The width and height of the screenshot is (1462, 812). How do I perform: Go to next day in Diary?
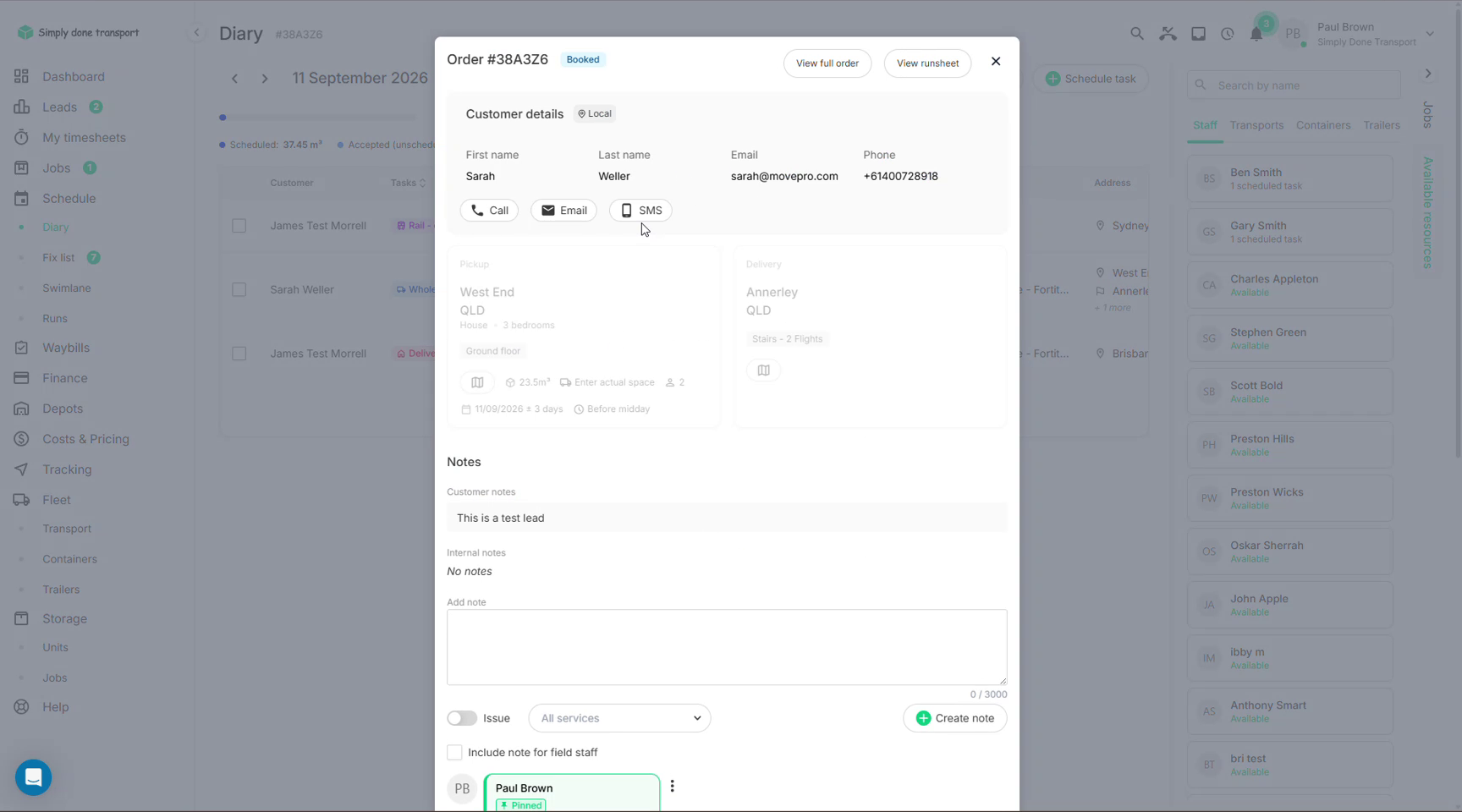click(265, 79)
